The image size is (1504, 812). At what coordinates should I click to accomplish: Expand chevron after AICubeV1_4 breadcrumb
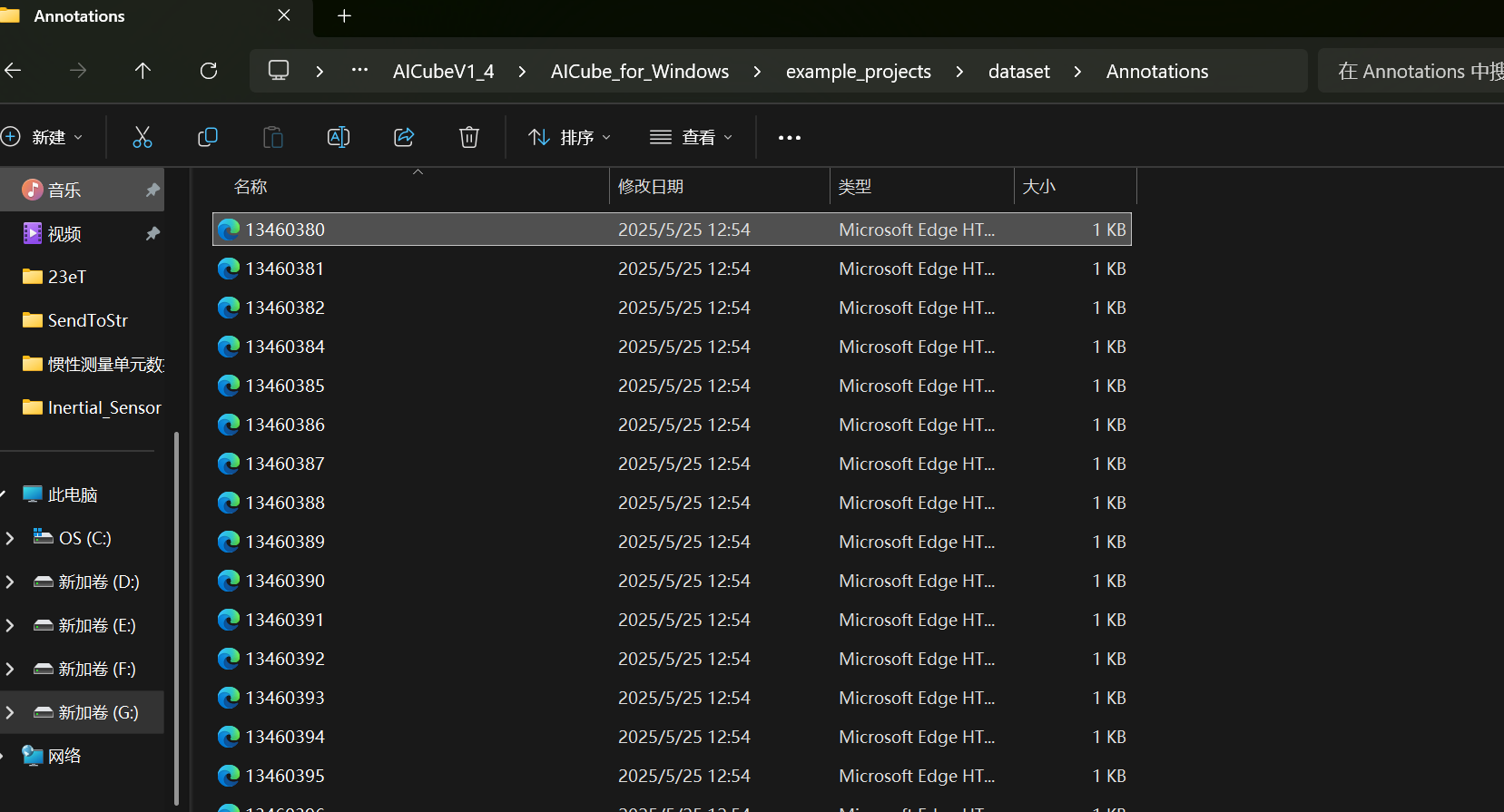click(522, 72)
